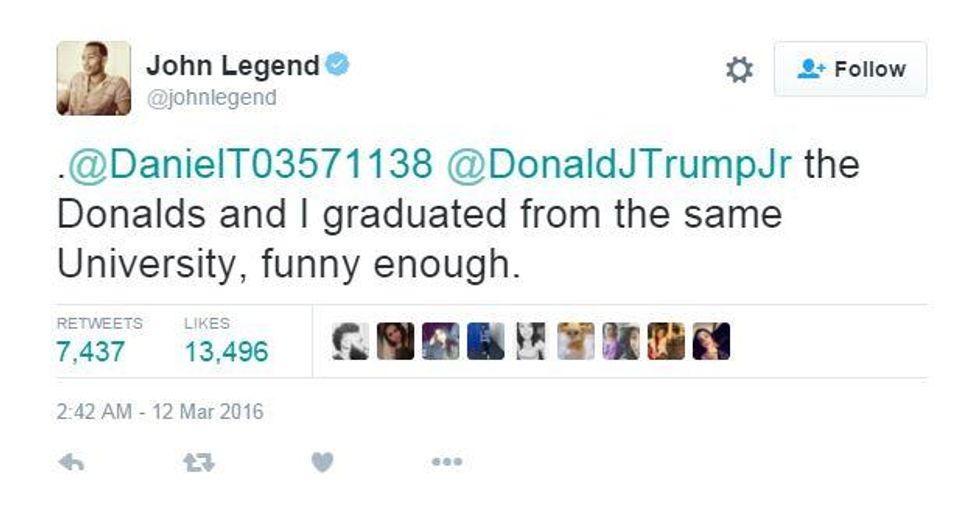Click the reply arrow icon
Image resolution: width=980 pixels, height=518 pixels.
71,462
